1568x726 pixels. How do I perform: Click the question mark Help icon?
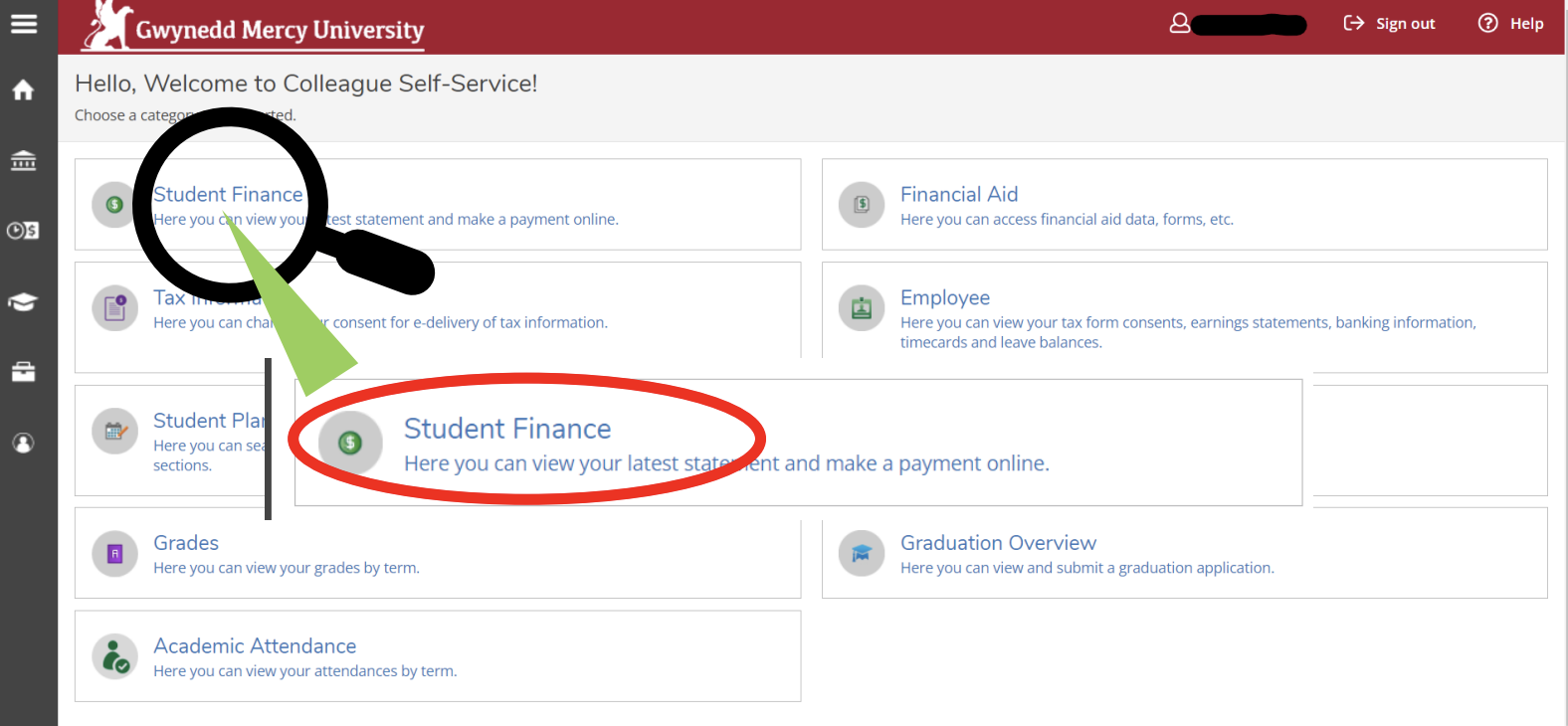point(1487,23)
